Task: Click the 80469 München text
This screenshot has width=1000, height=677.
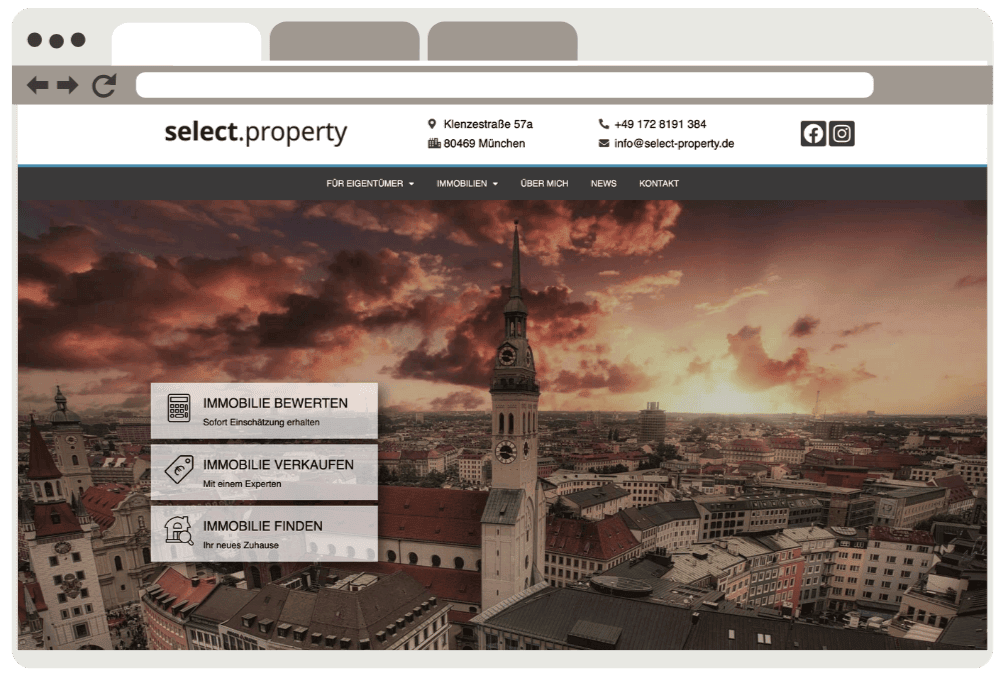Action: (484, 143)
